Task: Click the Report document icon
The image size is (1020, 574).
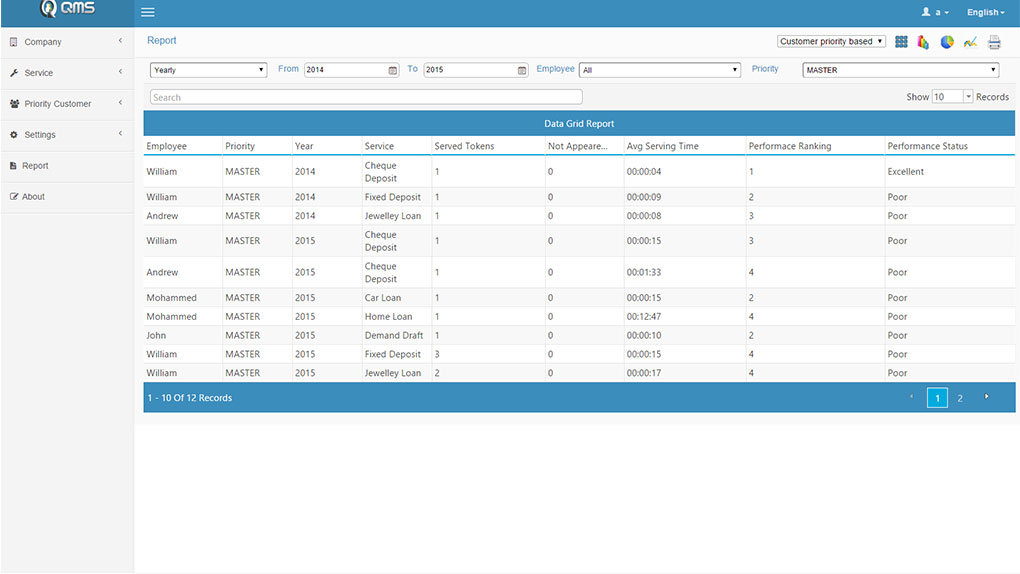Action: (13, 166)
